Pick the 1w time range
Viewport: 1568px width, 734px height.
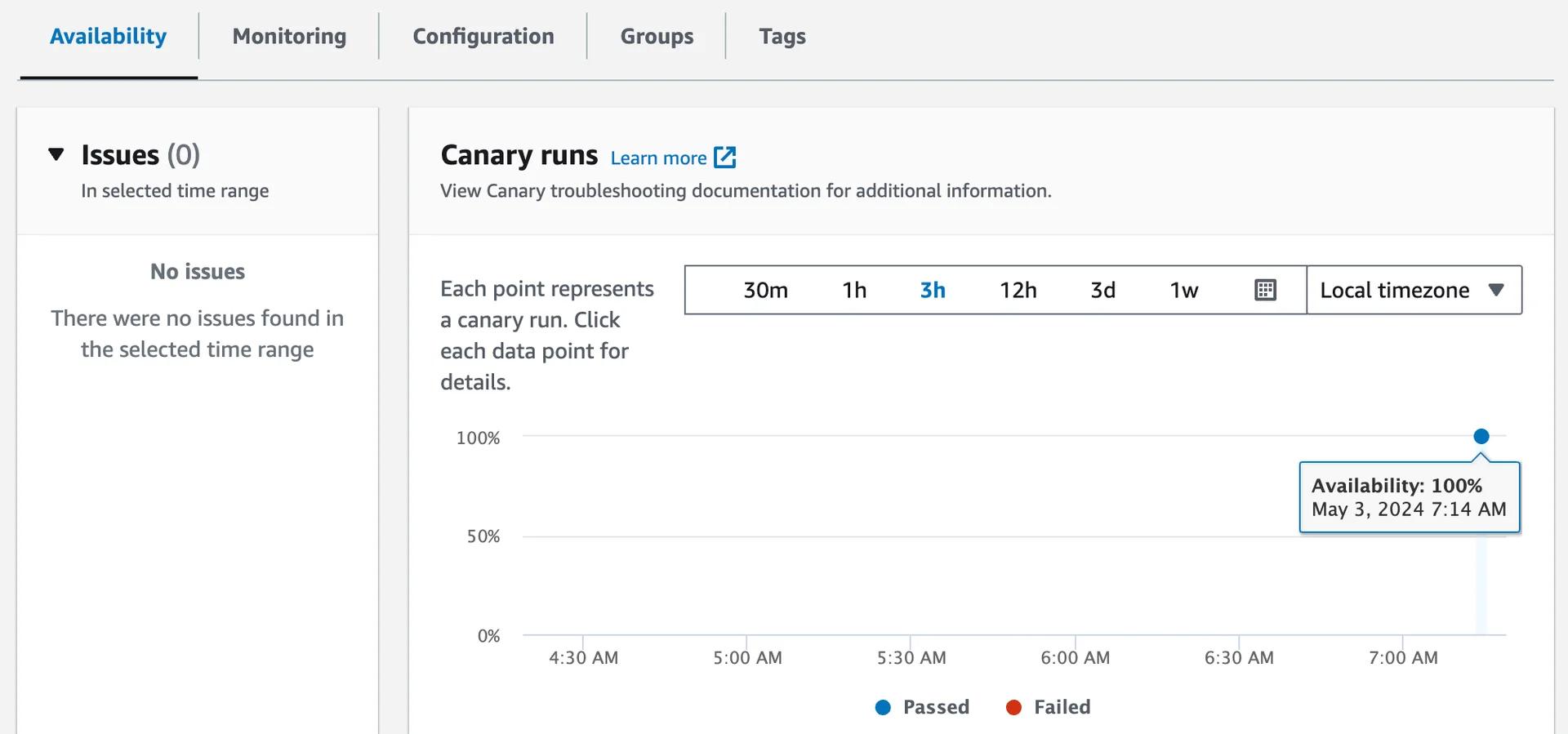pyautogui.click(x=1183, y=290)
